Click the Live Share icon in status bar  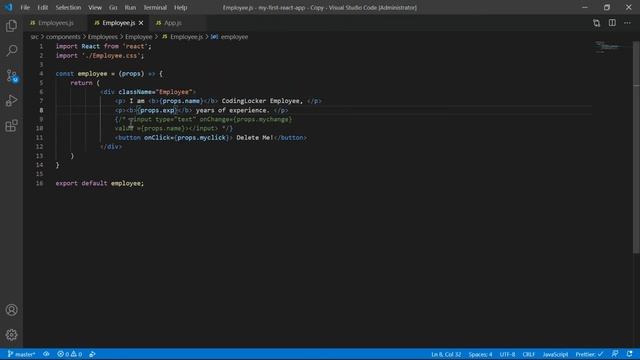(x=92, y=354)
